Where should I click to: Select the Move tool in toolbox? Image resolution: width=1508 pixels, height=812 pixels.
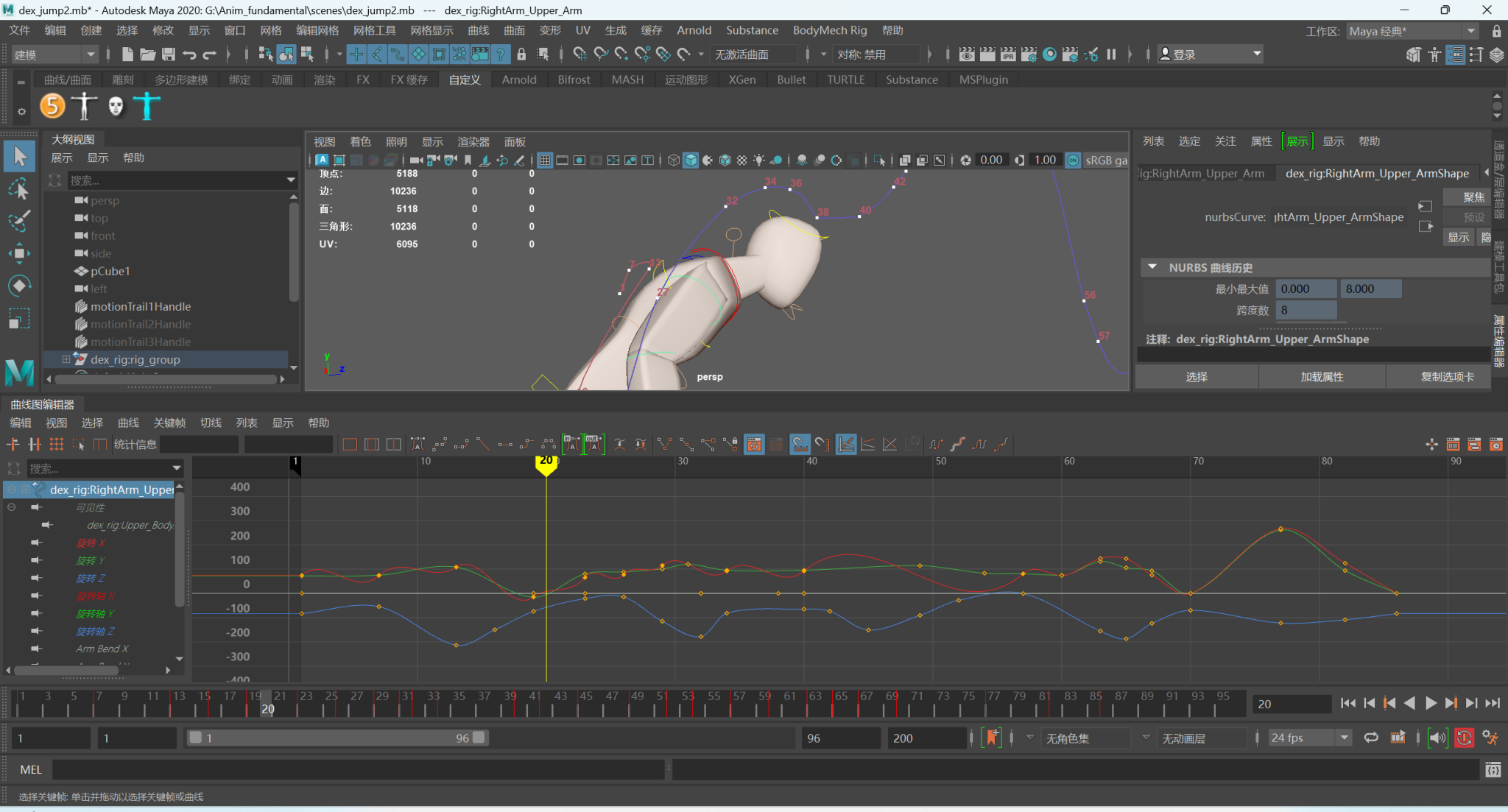[x=19, y=253]
